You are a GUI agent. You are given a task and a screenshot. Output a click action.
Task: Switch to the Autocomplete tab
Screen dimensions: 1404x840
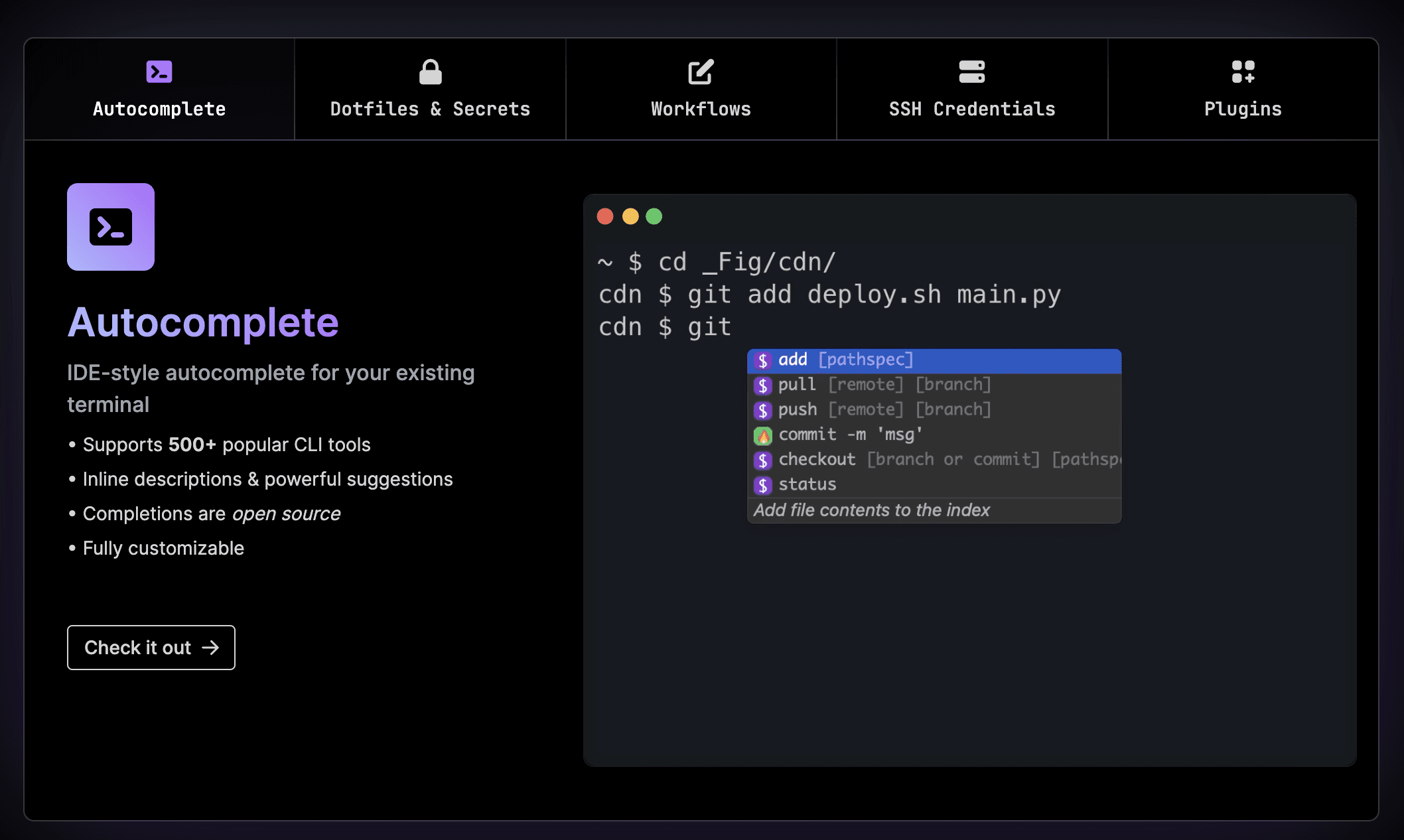tap(159, 89)
